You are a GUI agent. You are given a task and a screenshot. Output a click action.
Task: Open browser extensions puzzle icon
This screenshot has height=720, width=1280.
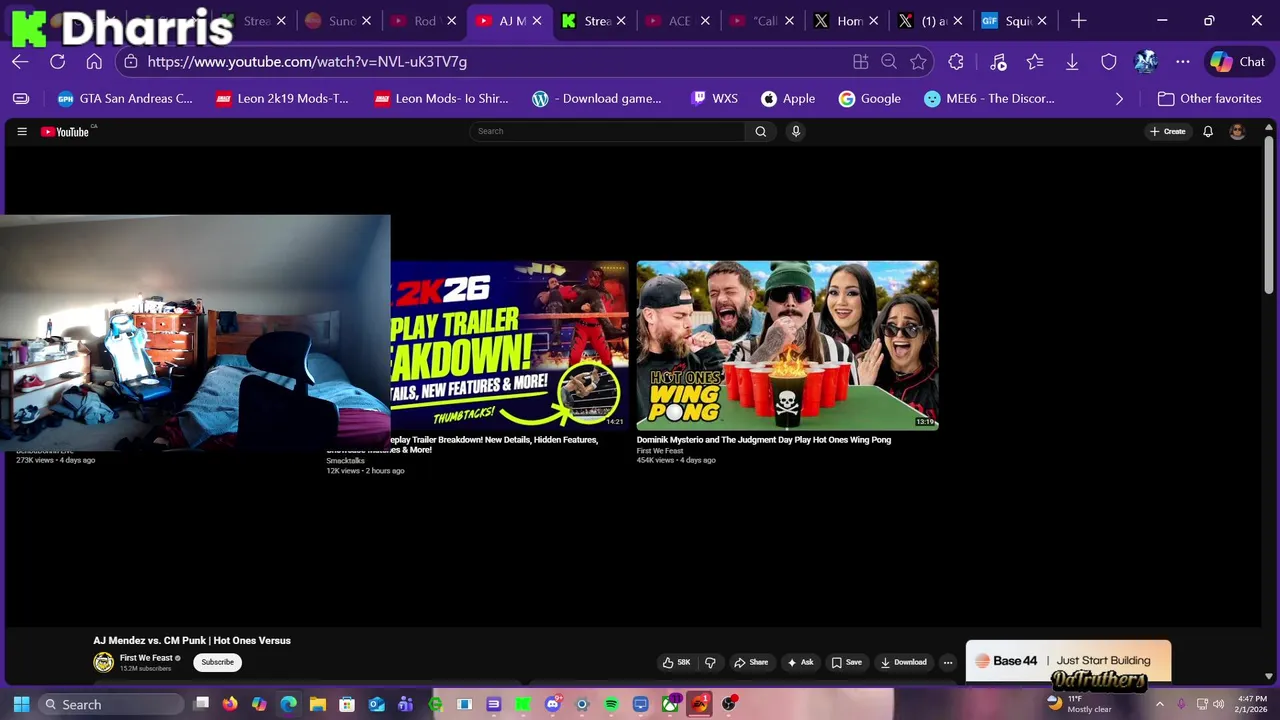pyautogui.click(x=956, y=62)
